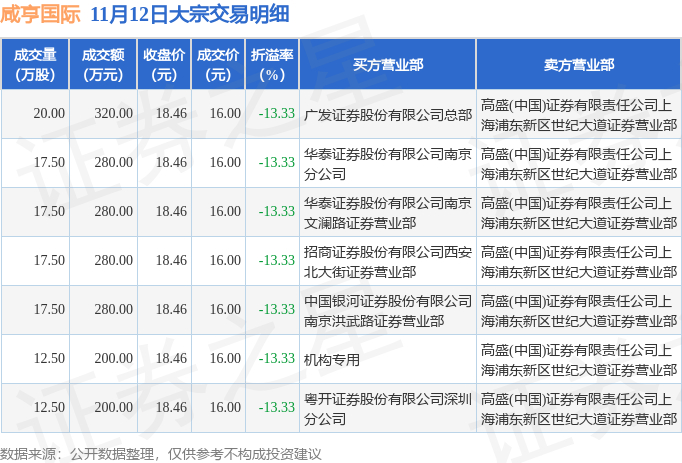The image size is (682, 463).
Task: Select the 收盘价(元) column header
Action: pyautogui.click(x=164, y=64)
